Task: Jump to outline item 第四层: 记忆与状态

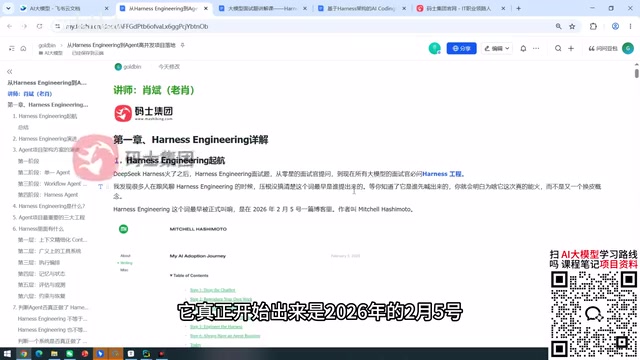Action: point(41,273)
